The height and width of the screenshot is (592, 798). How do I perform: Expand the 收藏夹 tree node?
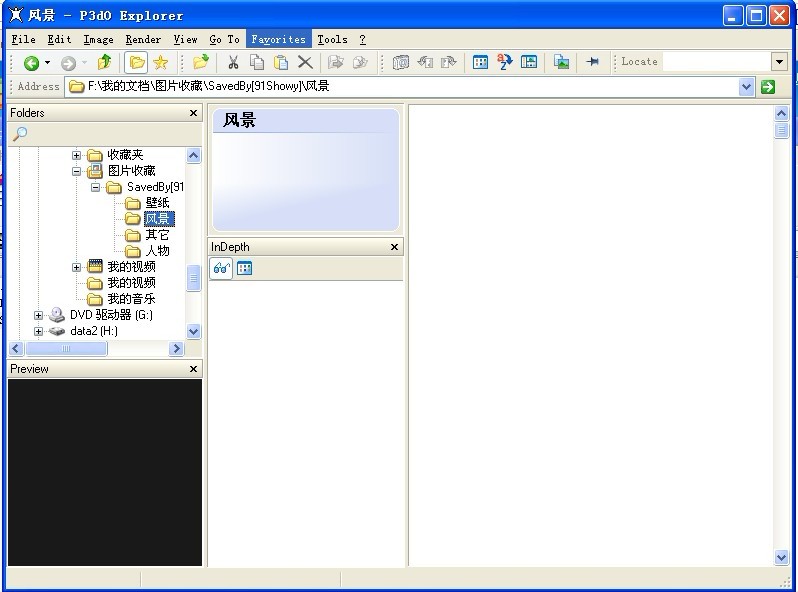(x=76, y=155)
